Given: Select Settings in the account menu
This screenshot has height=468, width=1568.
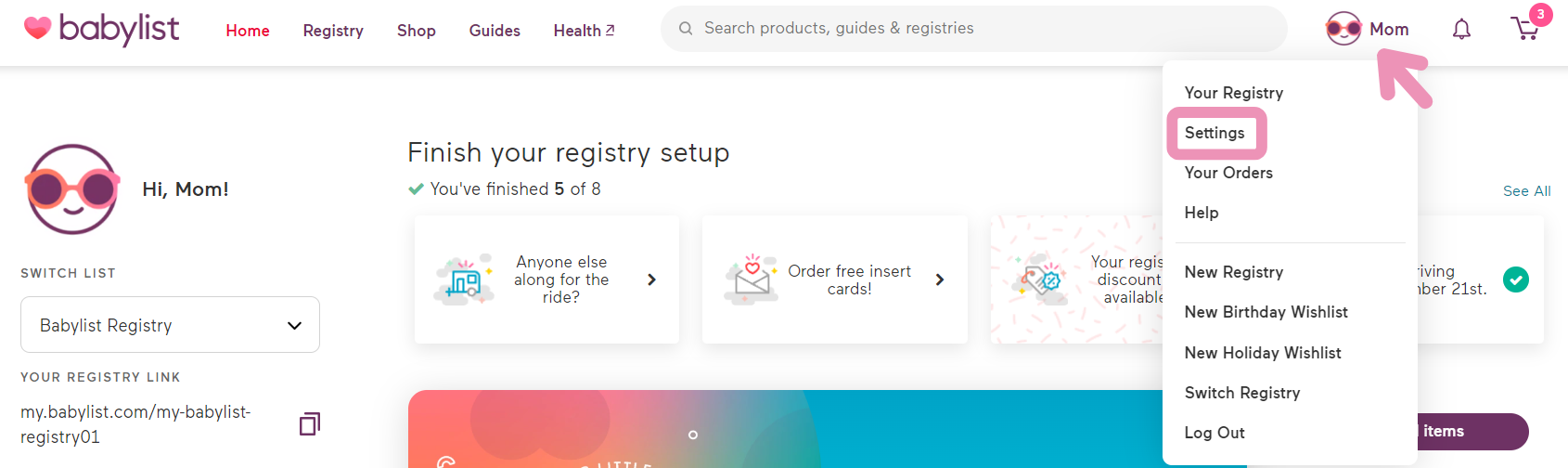Looking at the screenshot, I should click(x=1215, y=133).
